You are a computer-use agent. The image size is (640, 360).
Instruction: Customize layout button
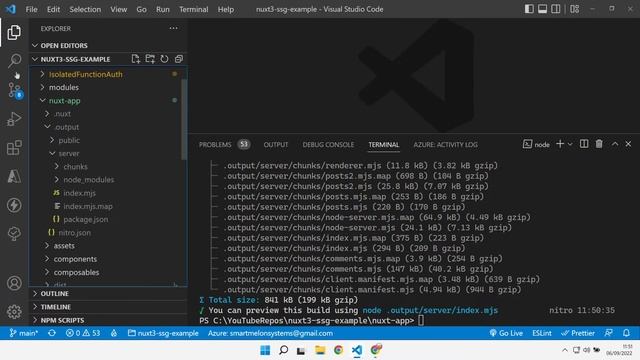pos(575,9)
